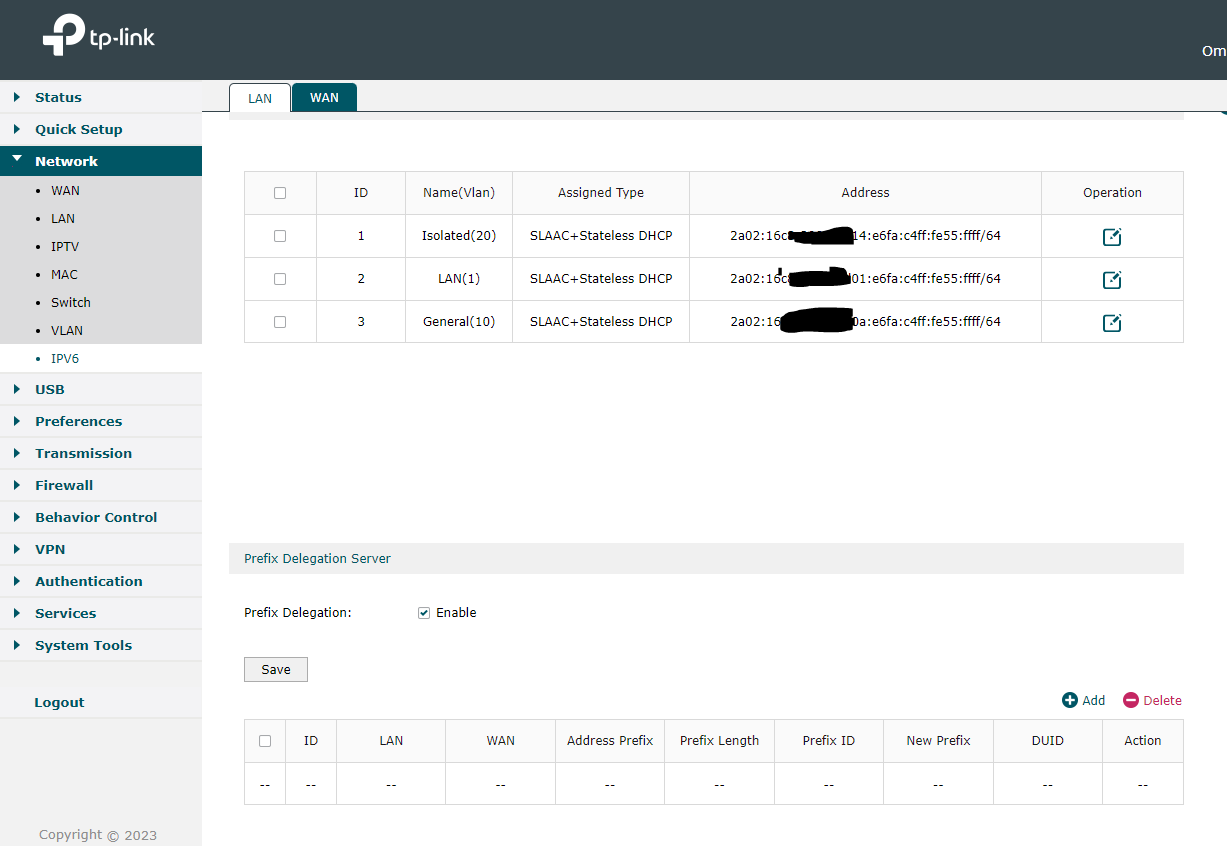Image resolution: width=1227 pixels, height=846 pixels.
Task: Select all rows with the header checkbox
Action: point(280,192)
